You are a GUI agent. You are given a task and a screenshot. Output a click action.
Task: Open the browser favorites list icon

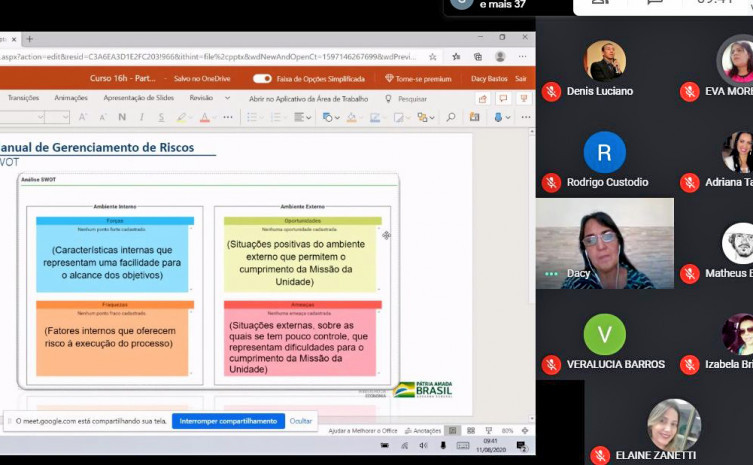click(x=456, y=57)
